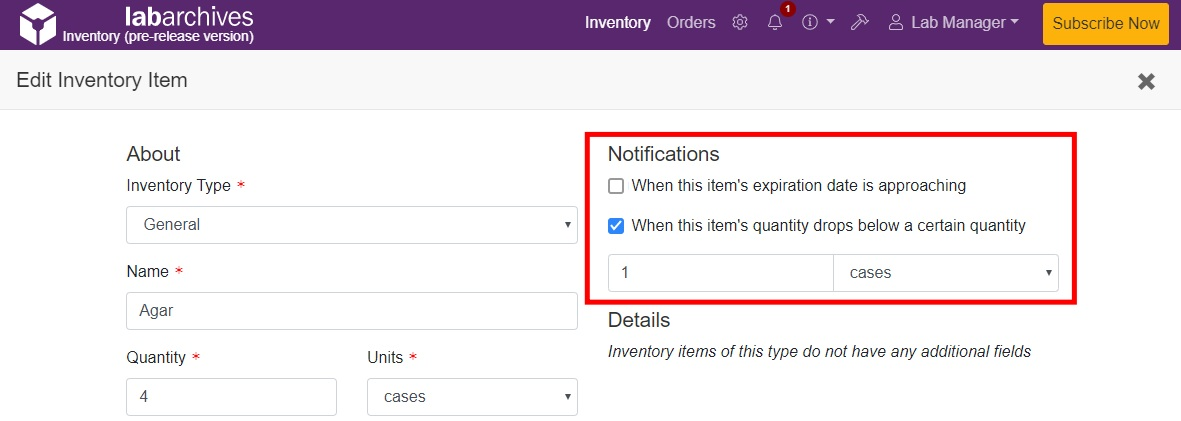The height and width of the screenshot is (421, 1181).
Task: Open the notifications bell
Action: (x=775, y=23)
